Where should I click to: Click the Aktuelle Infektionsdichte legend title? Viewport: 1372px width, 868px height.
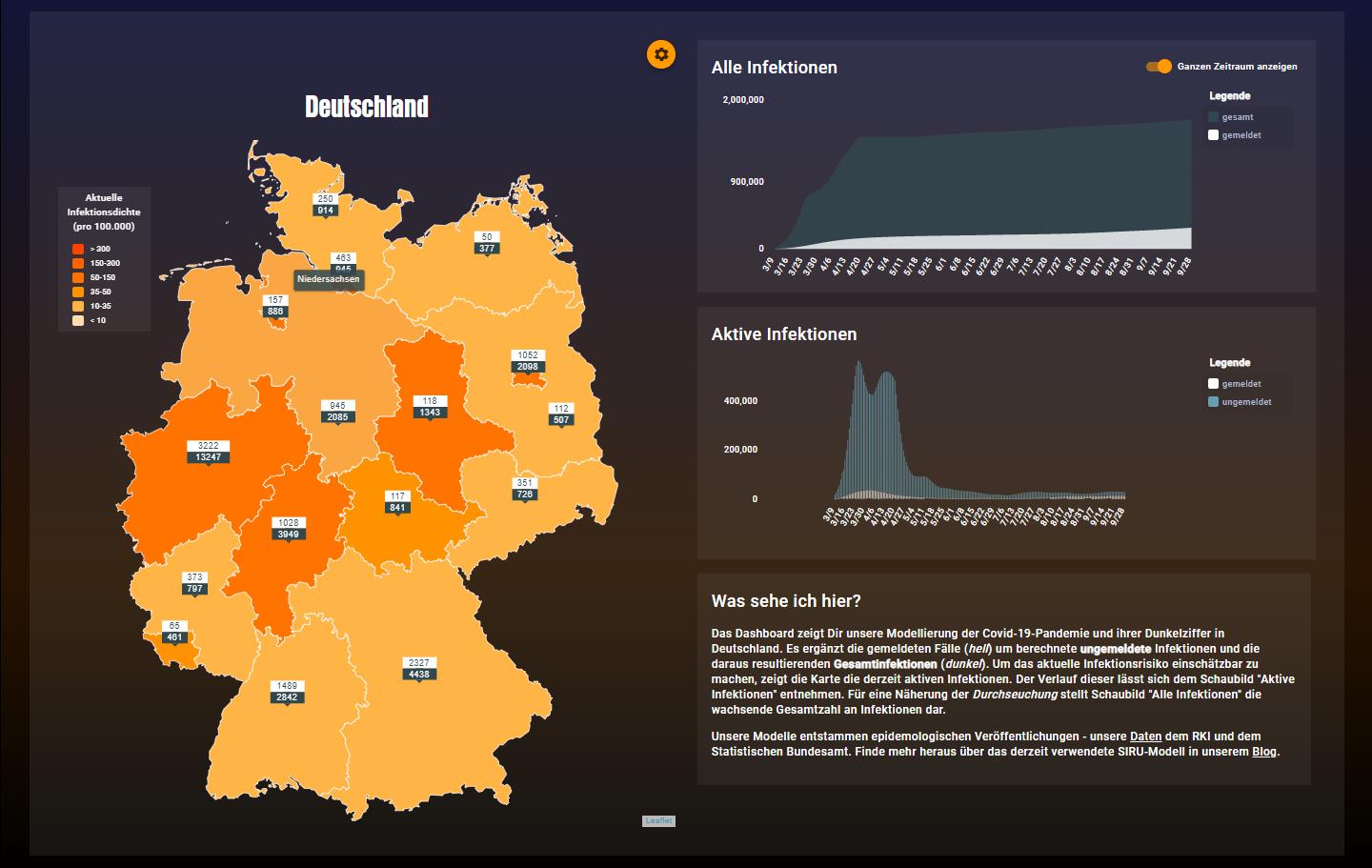tap(104, 212)
